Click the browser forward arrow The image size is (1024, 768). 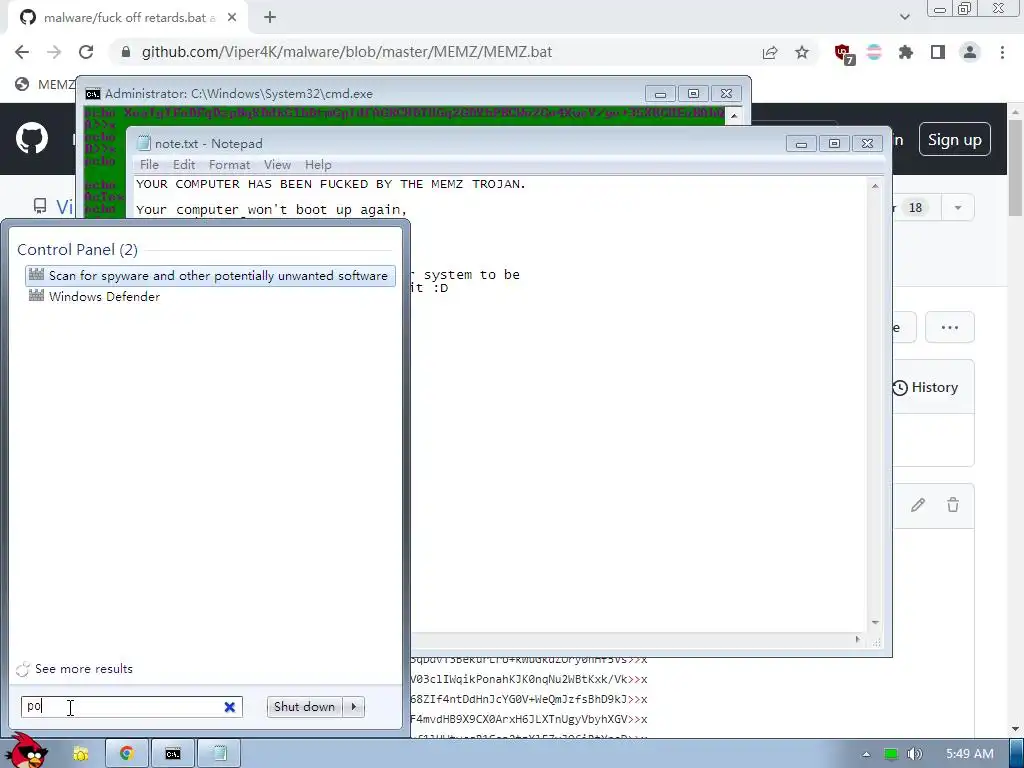[54, 52]
